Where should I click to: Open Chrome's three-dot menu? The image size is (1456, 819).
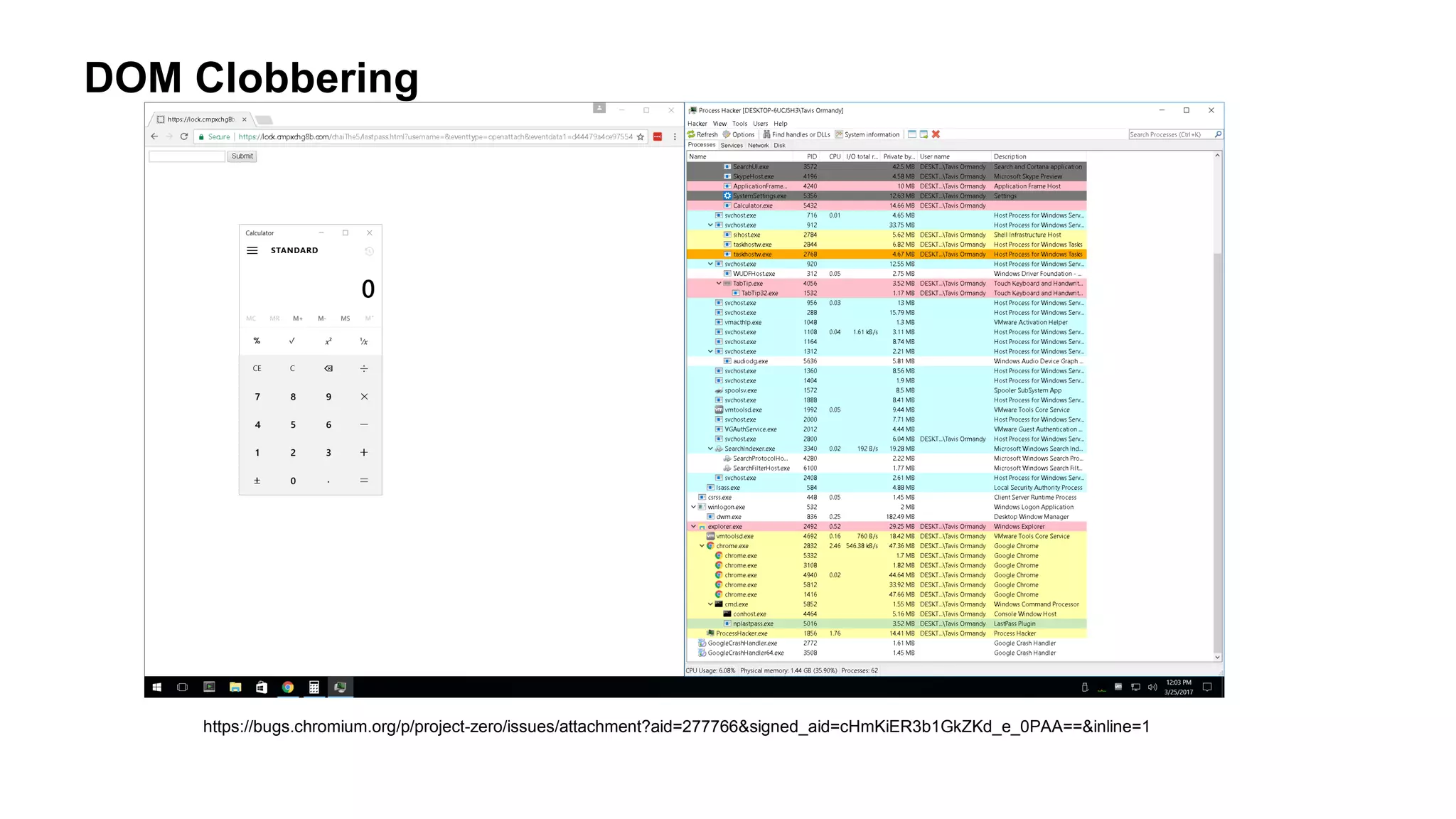pyautogui.click(x=675, y=136)
